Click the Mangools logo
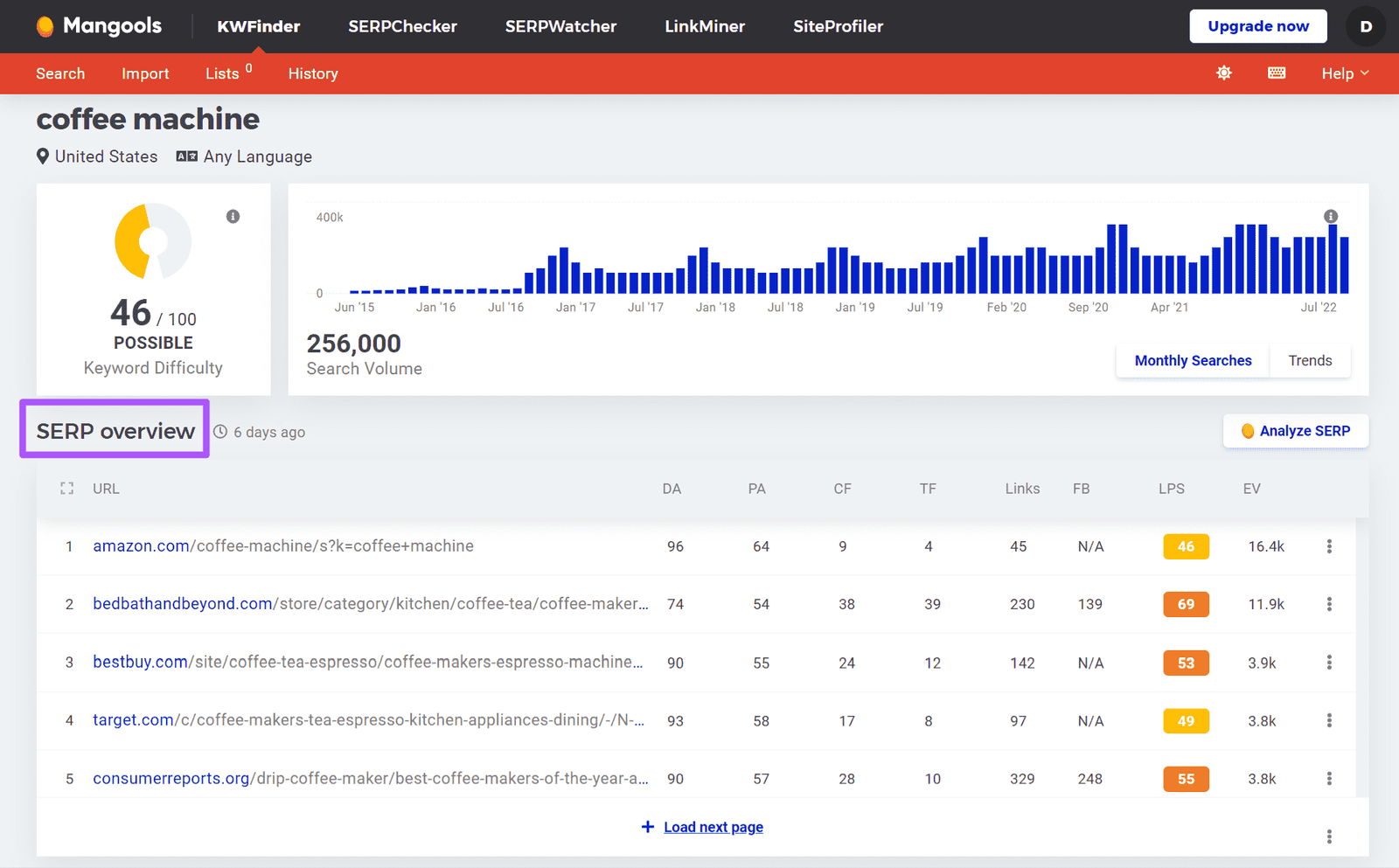This screenshot has height=868, width=1399. pyautogui.click(x=99, y=26)
